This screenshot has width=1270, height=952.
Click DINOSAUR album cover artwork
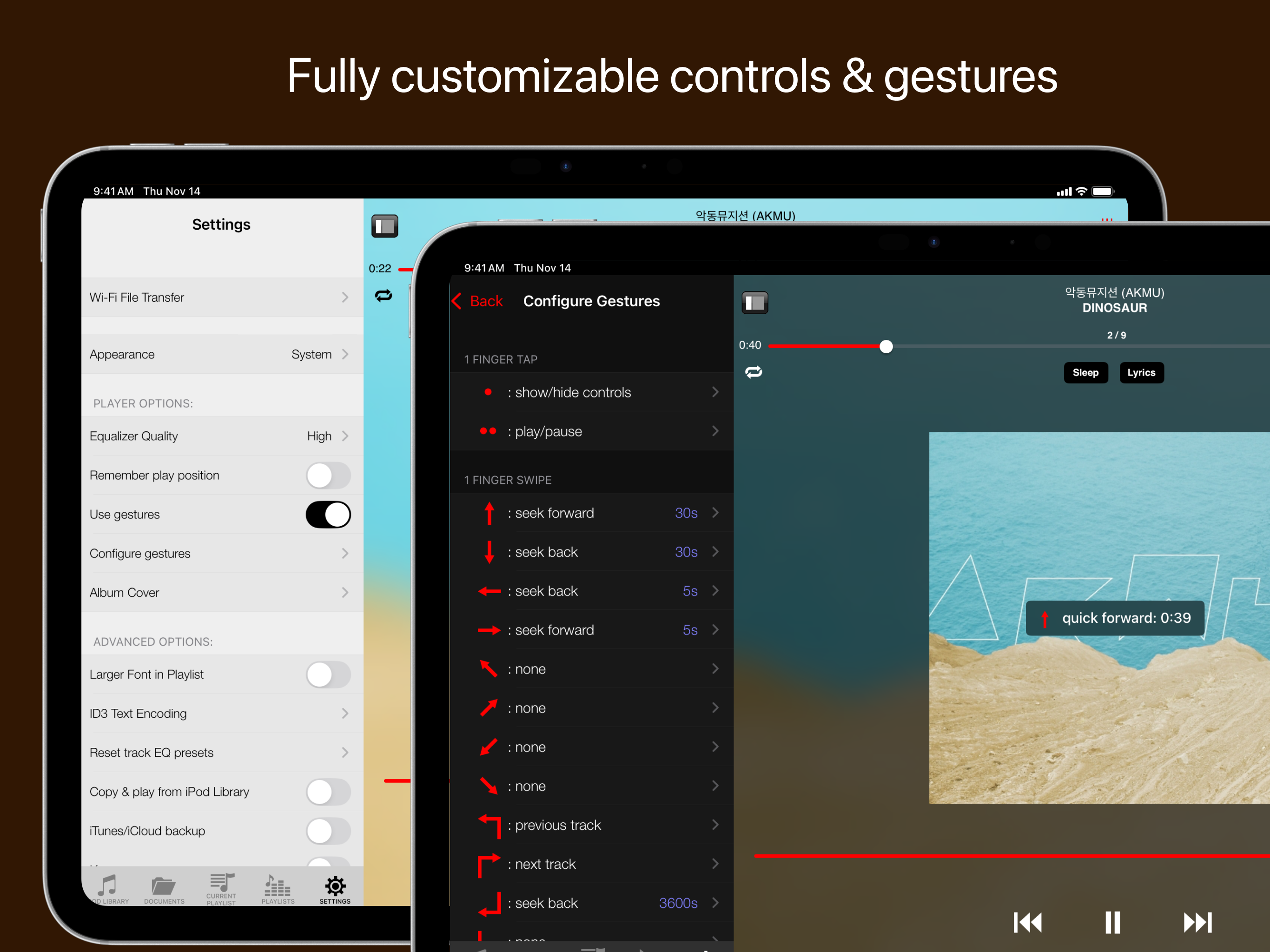[x=1099, y=618]
